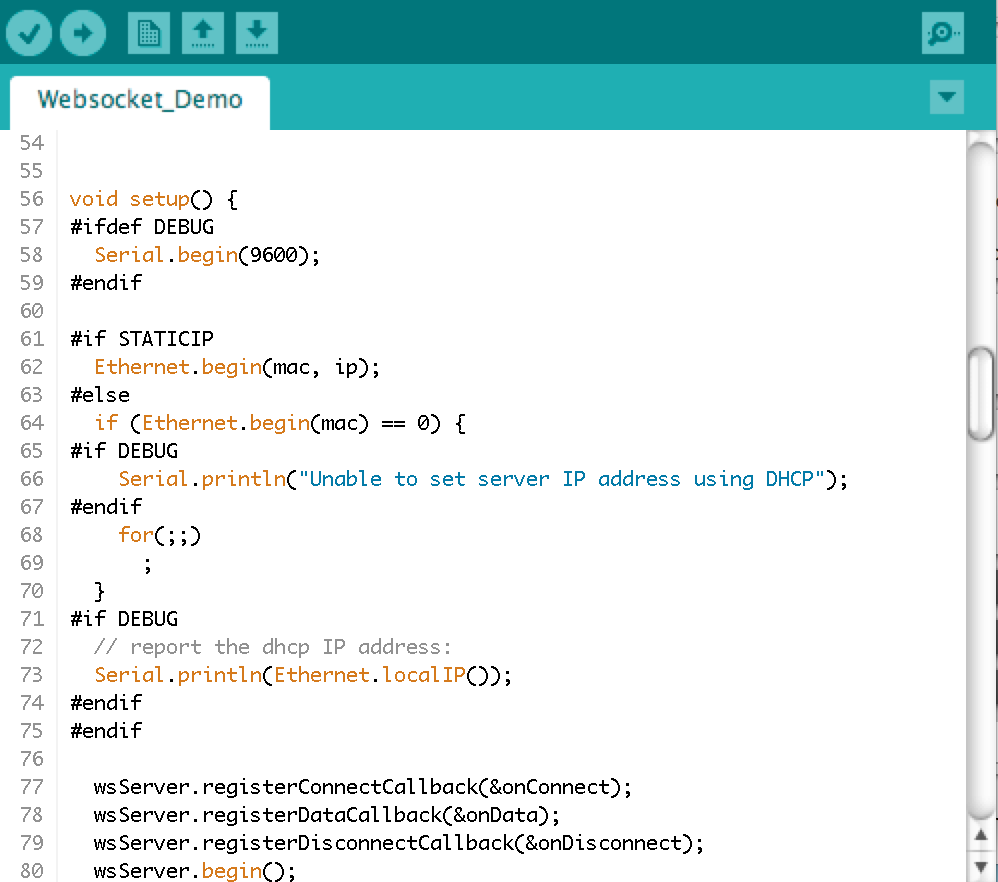998x882 pixels.
Task: Click the Verify checkmark button
Action: [29, 33]
